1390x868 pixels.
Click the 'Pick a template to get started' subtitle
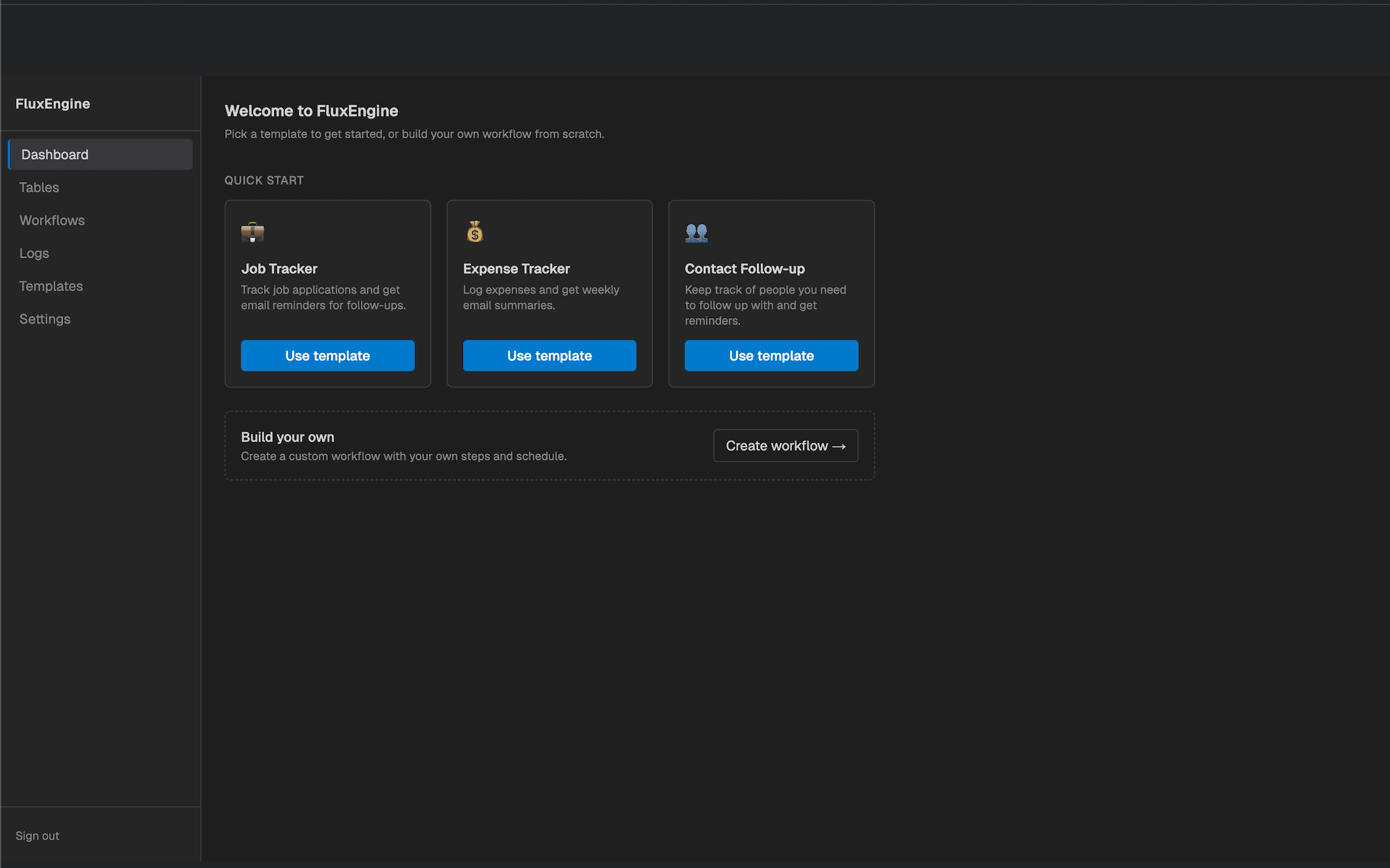pyautogui.click(x=414, y=134)
